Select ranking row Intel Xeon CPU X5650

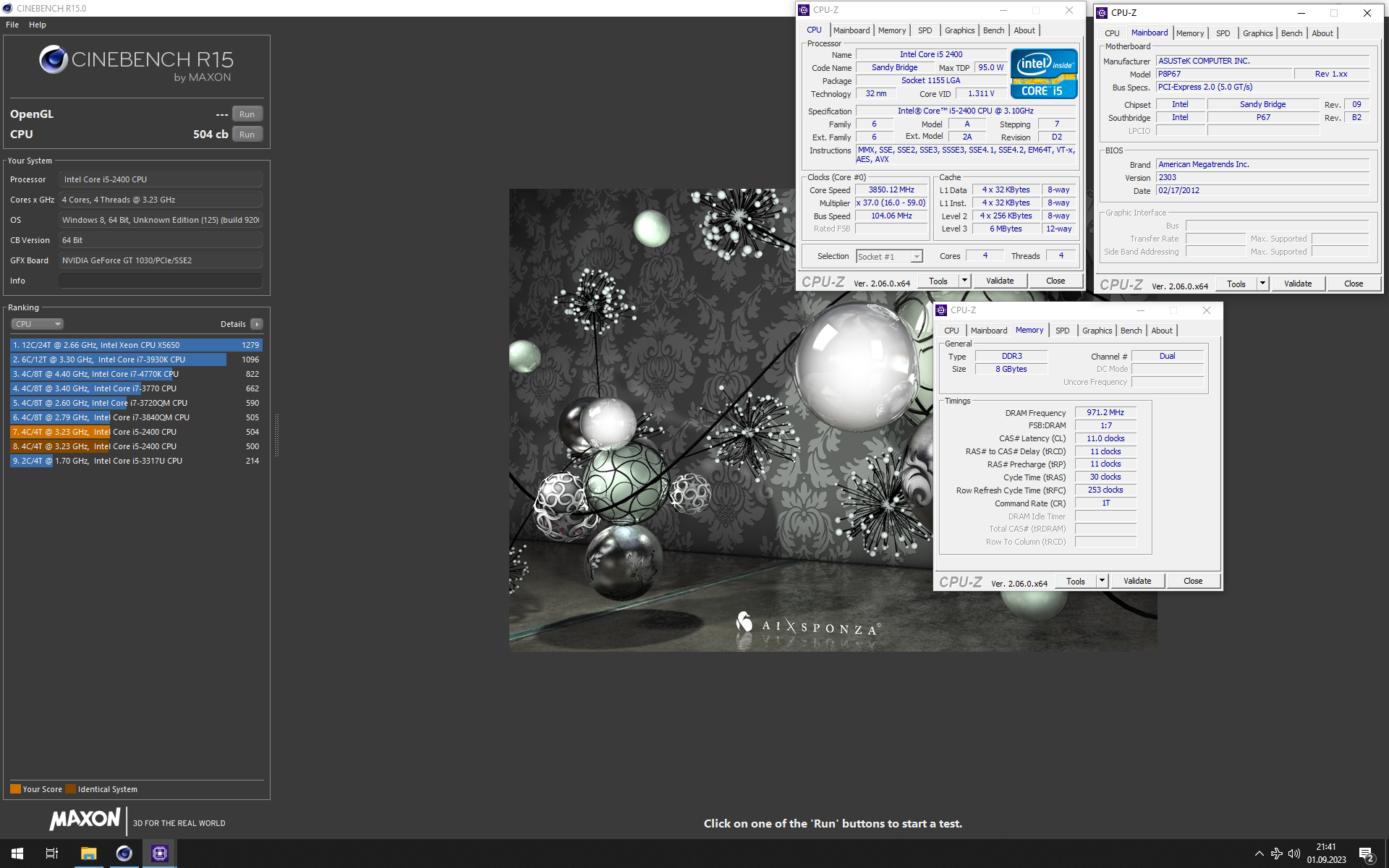point(136,345)
